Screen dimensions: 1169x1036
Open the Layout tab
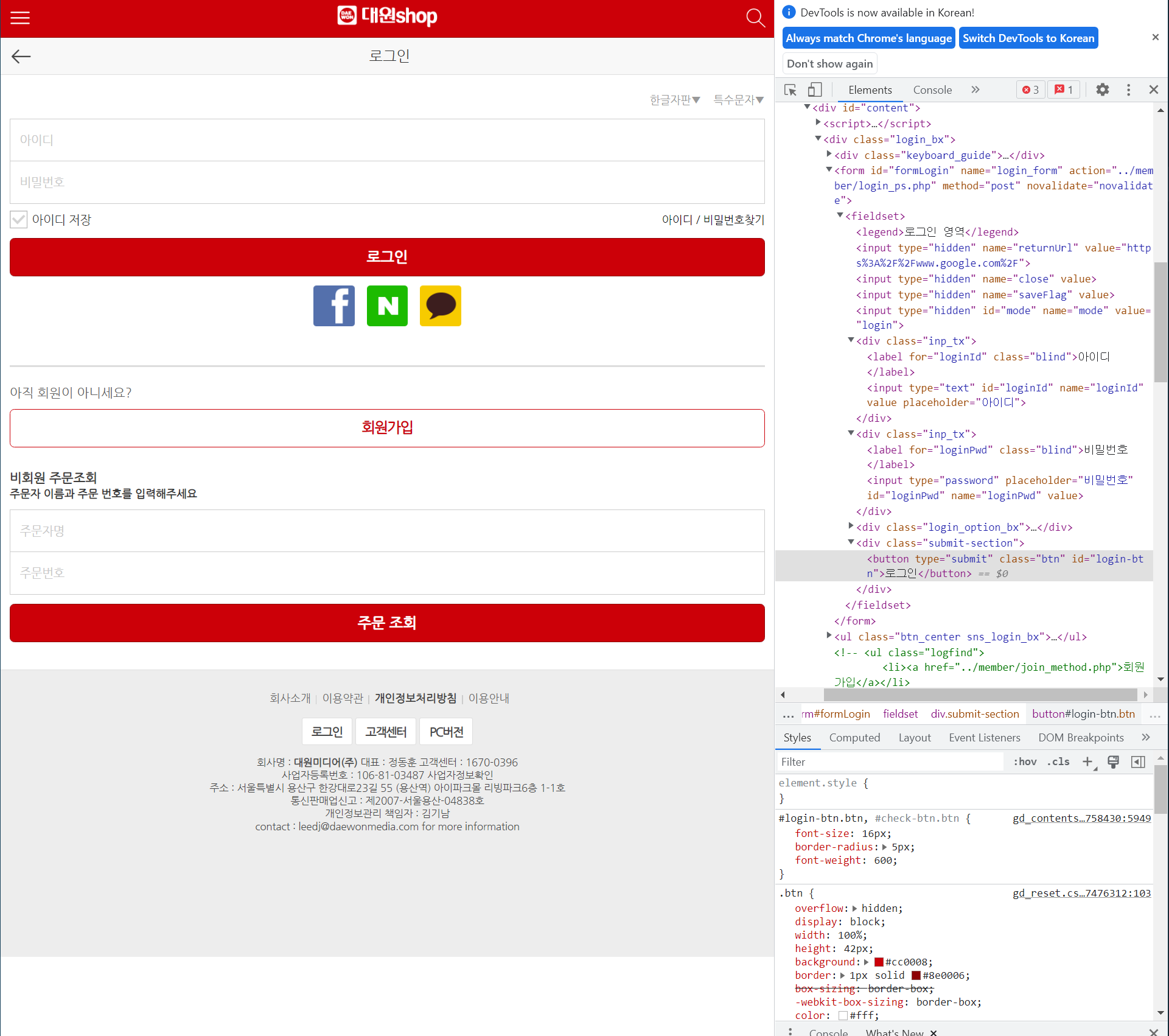[915, 737]
